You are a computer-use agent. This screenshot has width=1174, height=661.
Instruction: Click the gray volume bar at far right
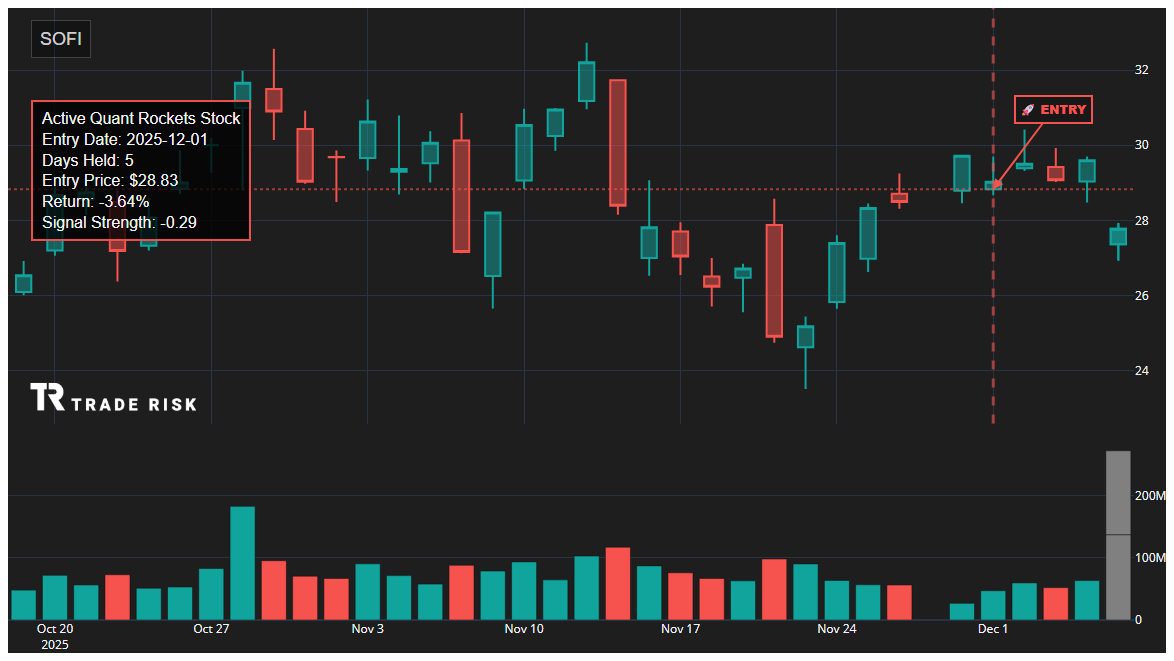(x=1119, y=535)
